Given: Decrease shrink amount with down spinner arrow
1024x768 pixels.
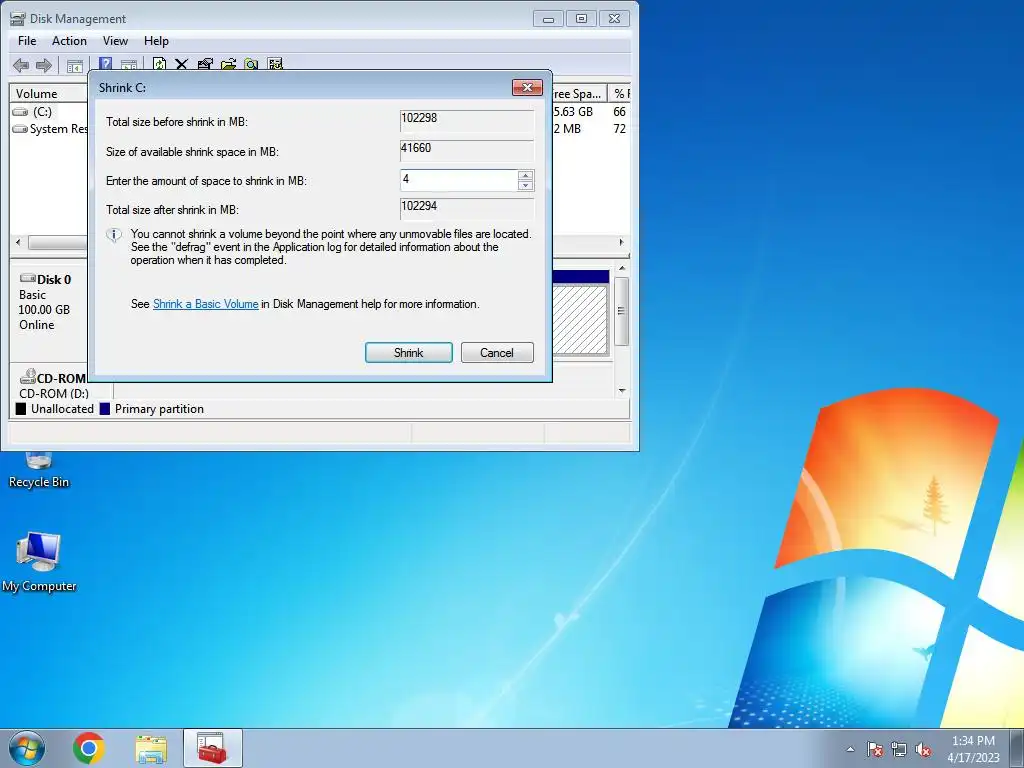Looking at the screenshot, I should (525, 185).
